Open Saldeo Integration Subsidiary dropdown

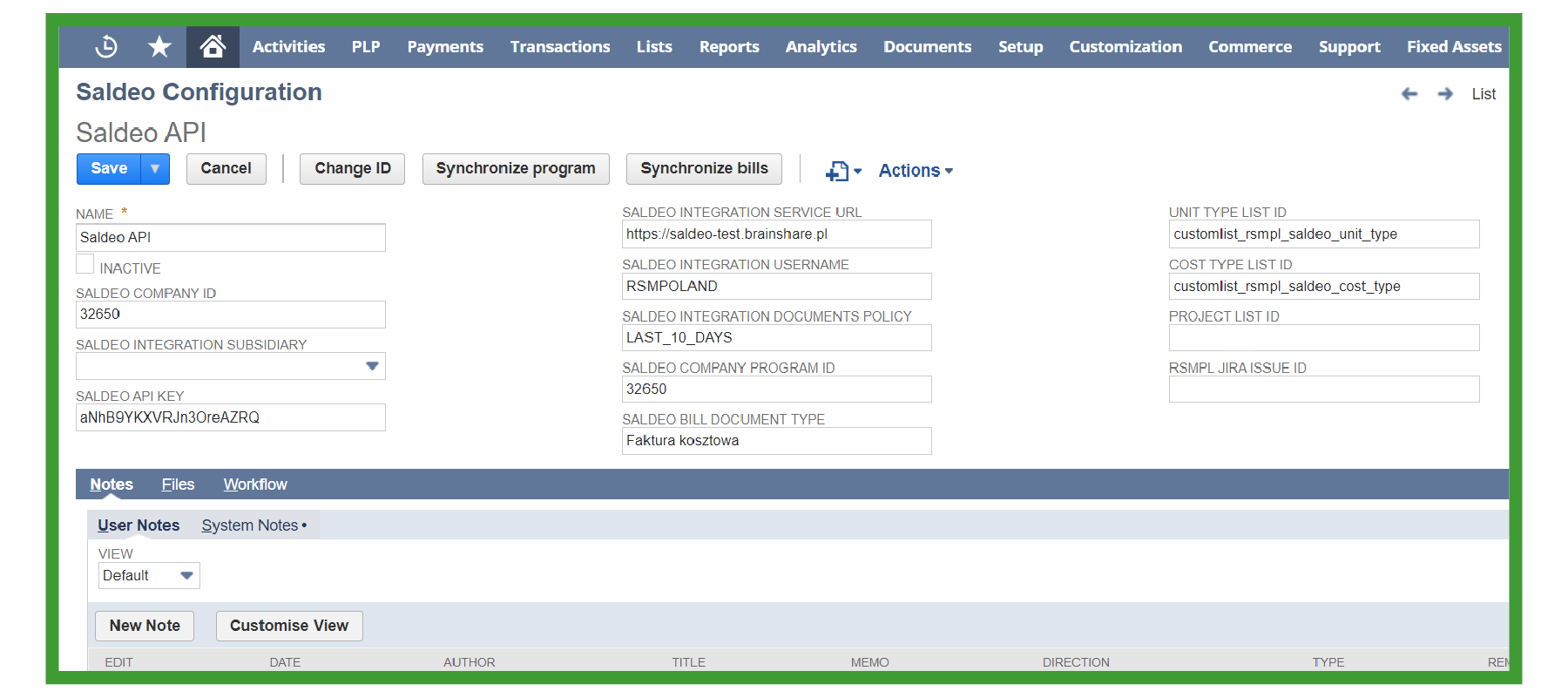pos(231,366)
